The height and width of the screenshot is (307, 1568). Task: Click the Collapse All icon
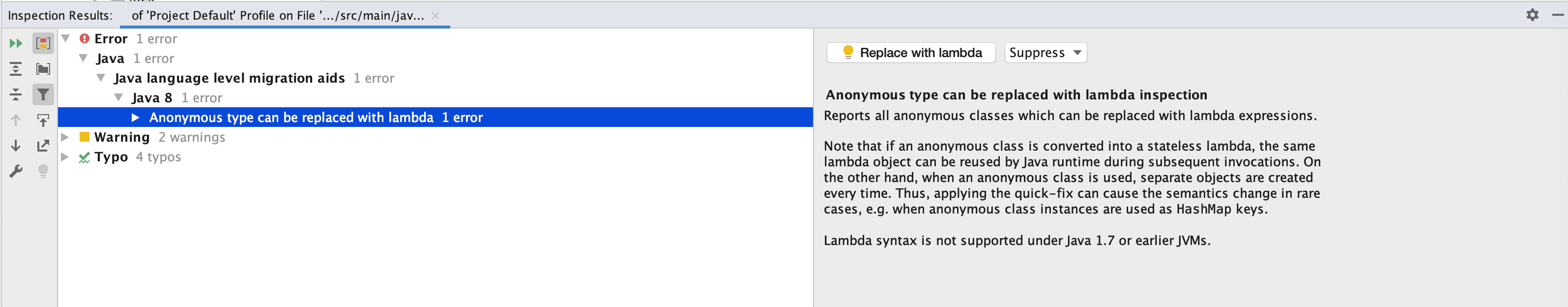coord(16,94)
